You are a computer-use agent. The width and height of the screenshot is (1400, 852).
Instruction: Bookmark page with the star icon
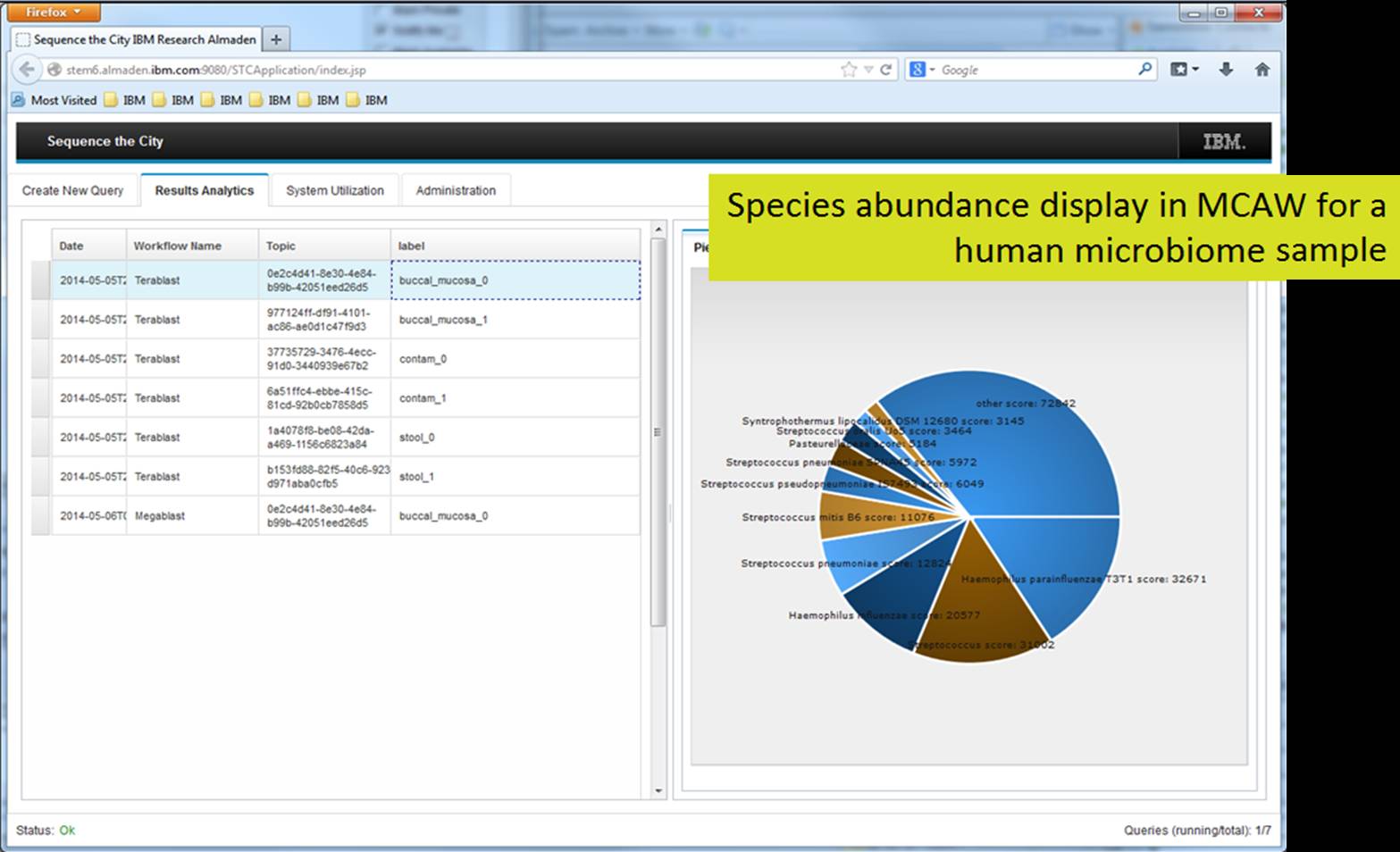pos(848,70)
